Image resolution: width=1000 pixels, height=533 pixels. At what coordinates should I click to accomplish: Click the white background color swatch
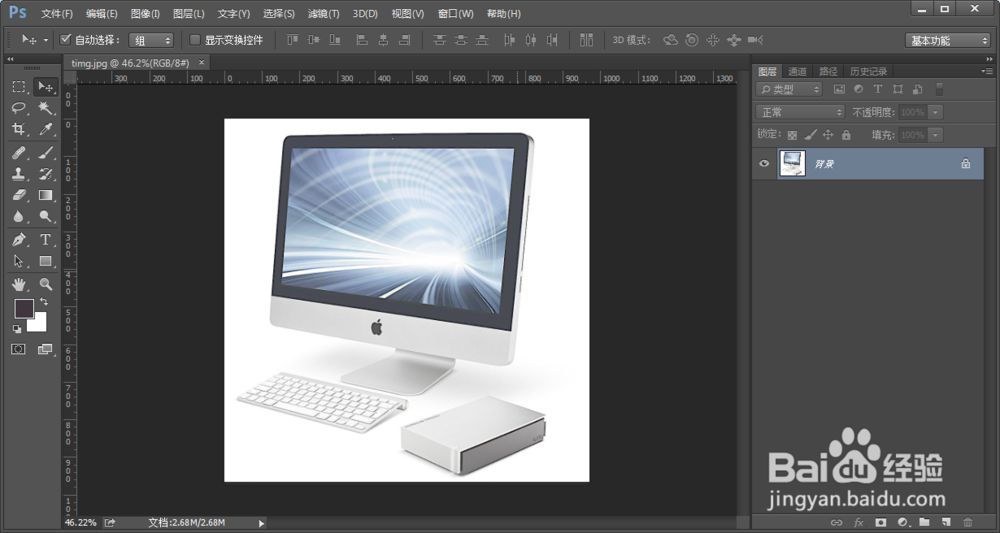[x=40, y=324]
